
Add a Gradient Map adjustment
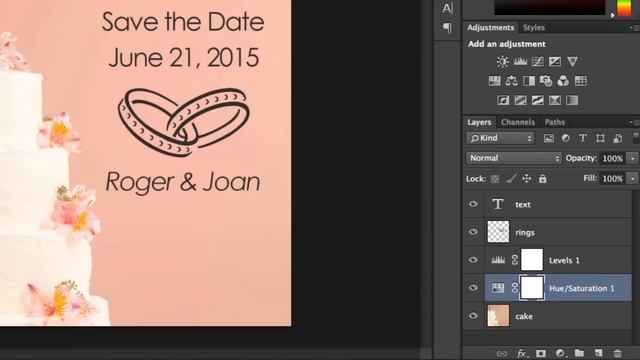(x=572, y=100)
